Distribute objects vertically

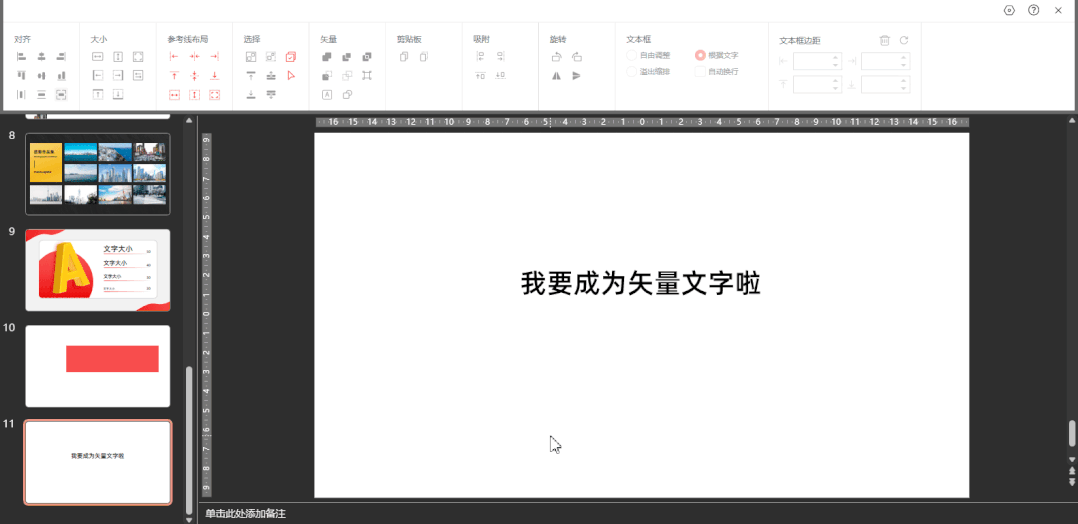pyautogui.click(x=41, y=94)
